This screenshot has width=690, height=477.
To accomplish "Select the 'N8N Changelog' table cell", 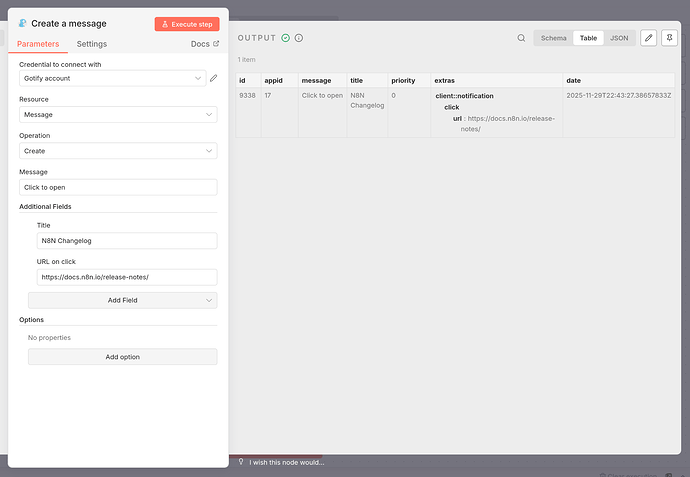I will tap(367, 112).
